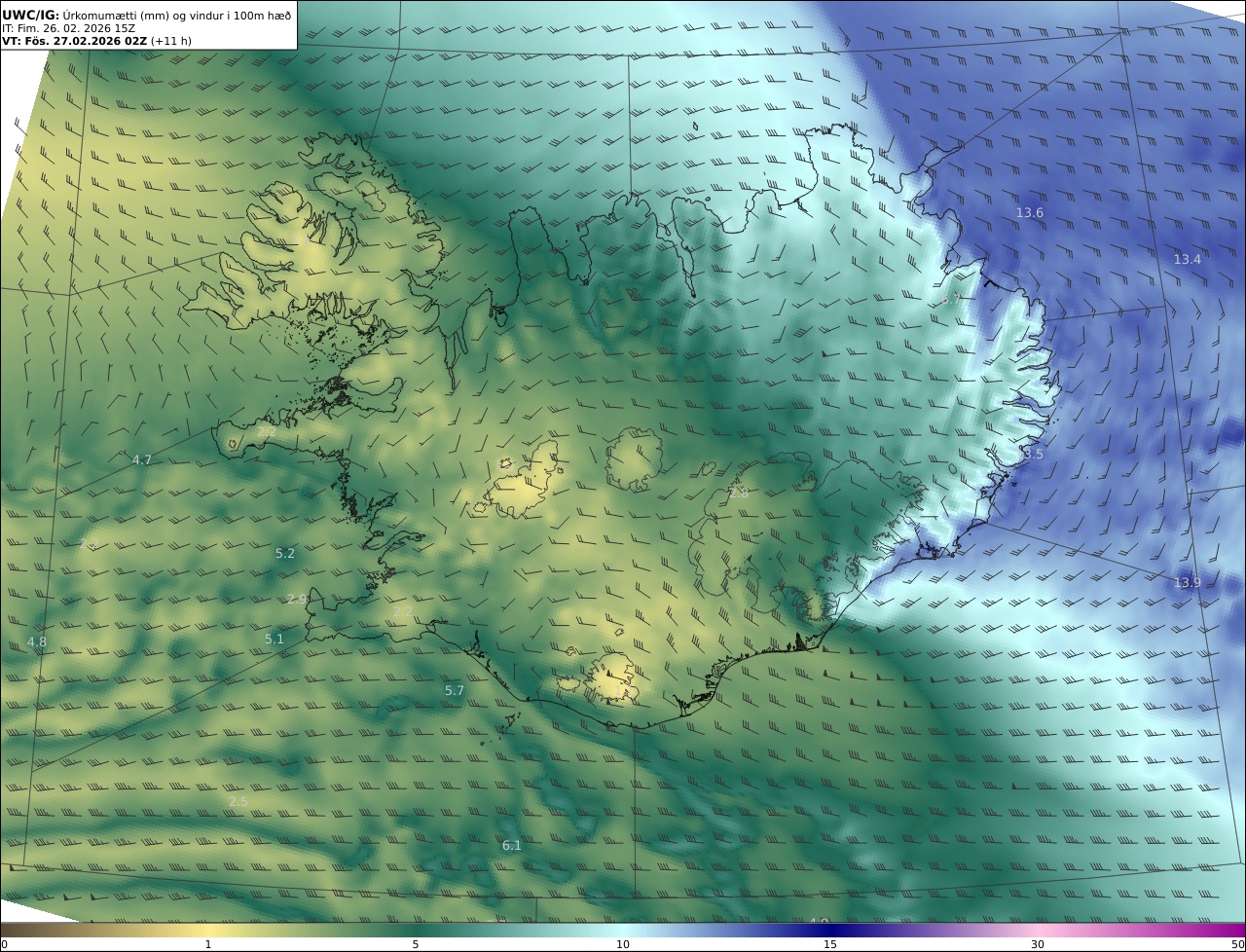Screen dimensions: 1246x952
Task: Click the 5.2 value label
Action: tap(284, 553)
